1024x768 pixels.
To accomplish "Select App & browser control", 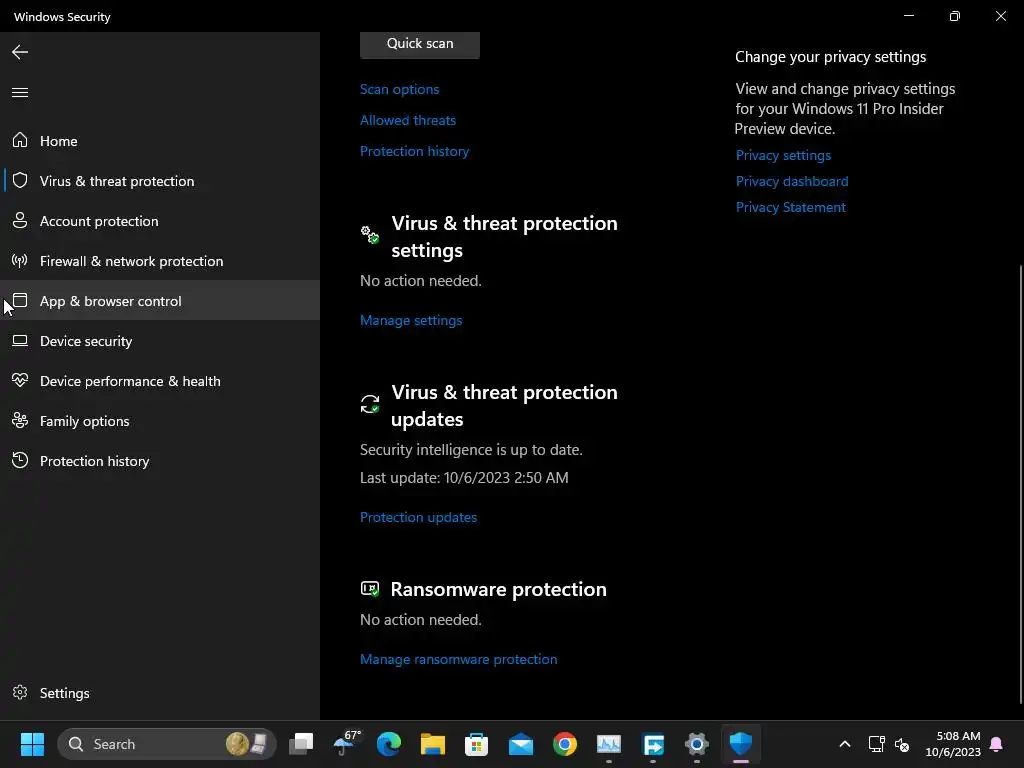I will (x=160, y=300).
